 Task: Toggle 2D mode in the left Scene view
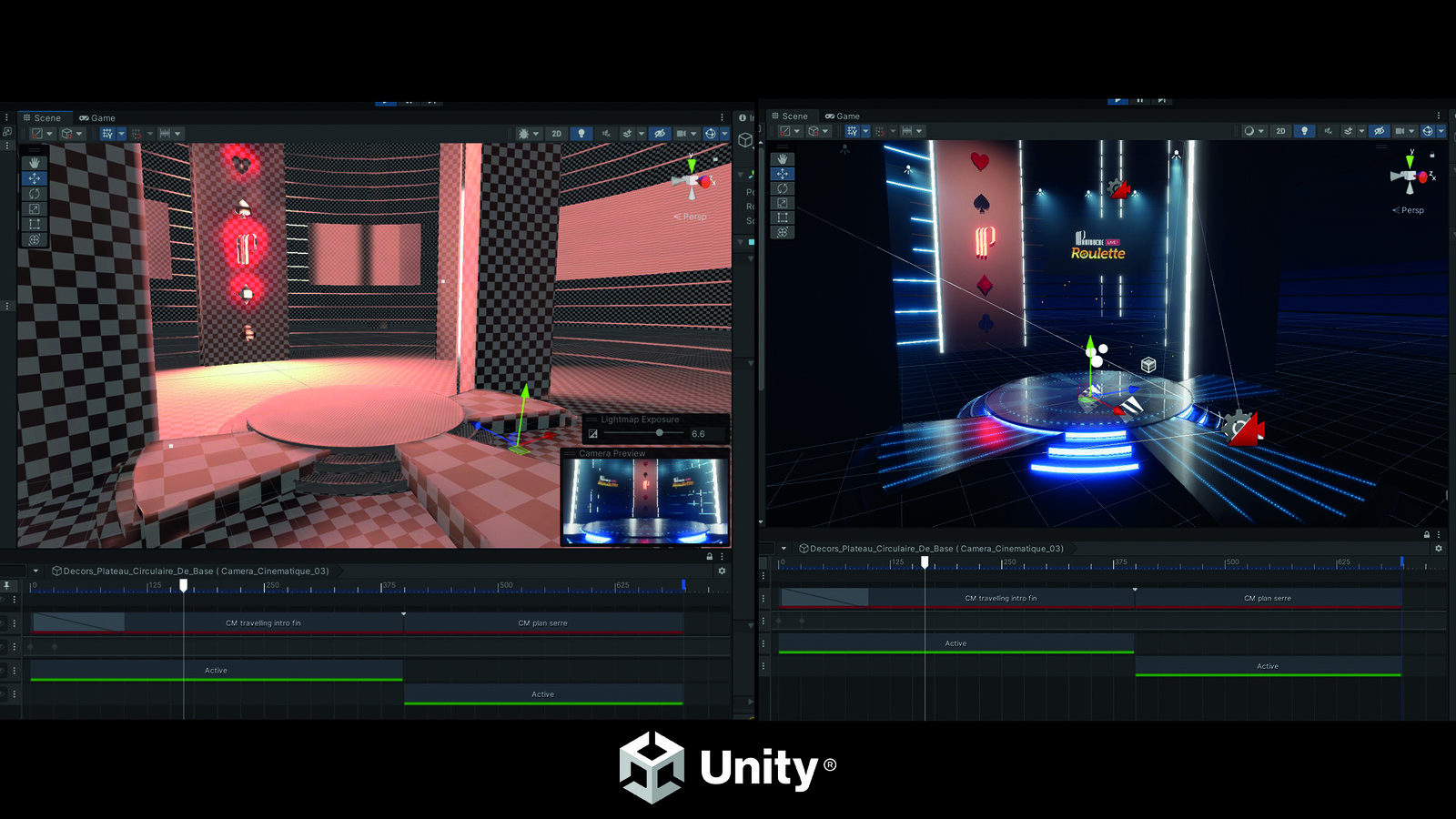point(557,134)
